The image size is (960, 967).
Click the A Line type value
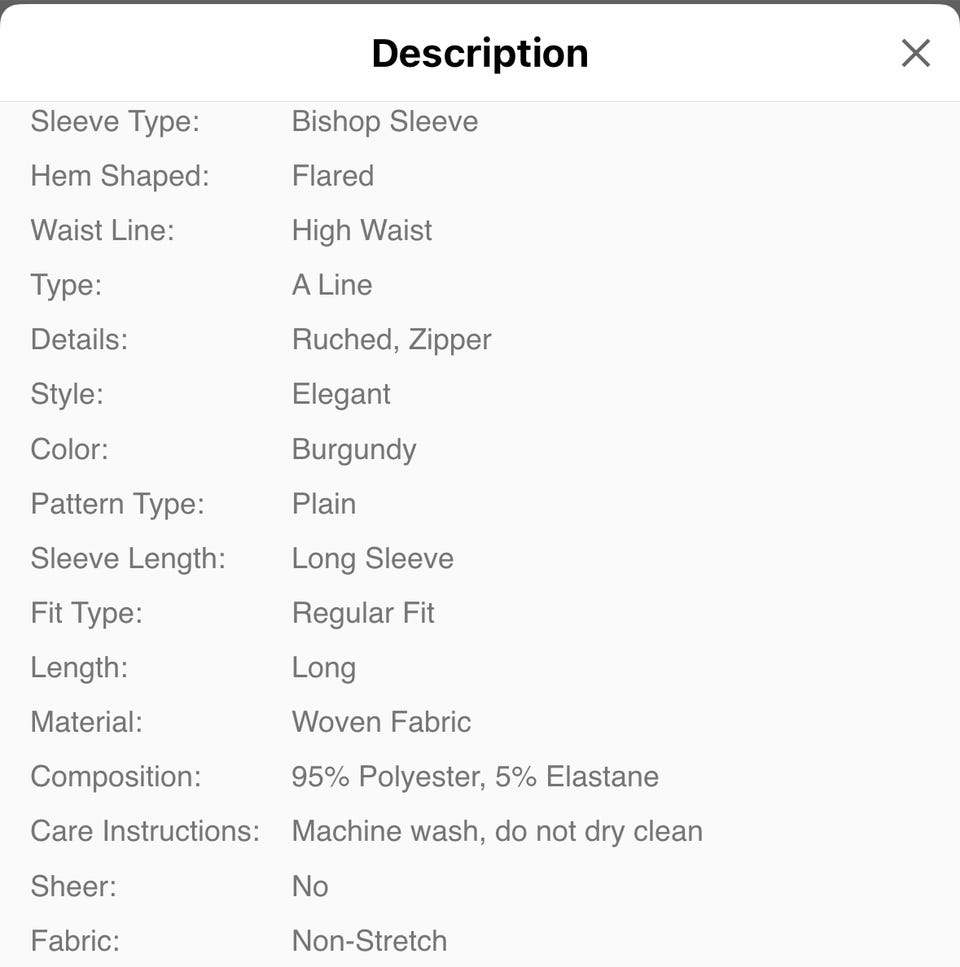[x=332, y=285]
